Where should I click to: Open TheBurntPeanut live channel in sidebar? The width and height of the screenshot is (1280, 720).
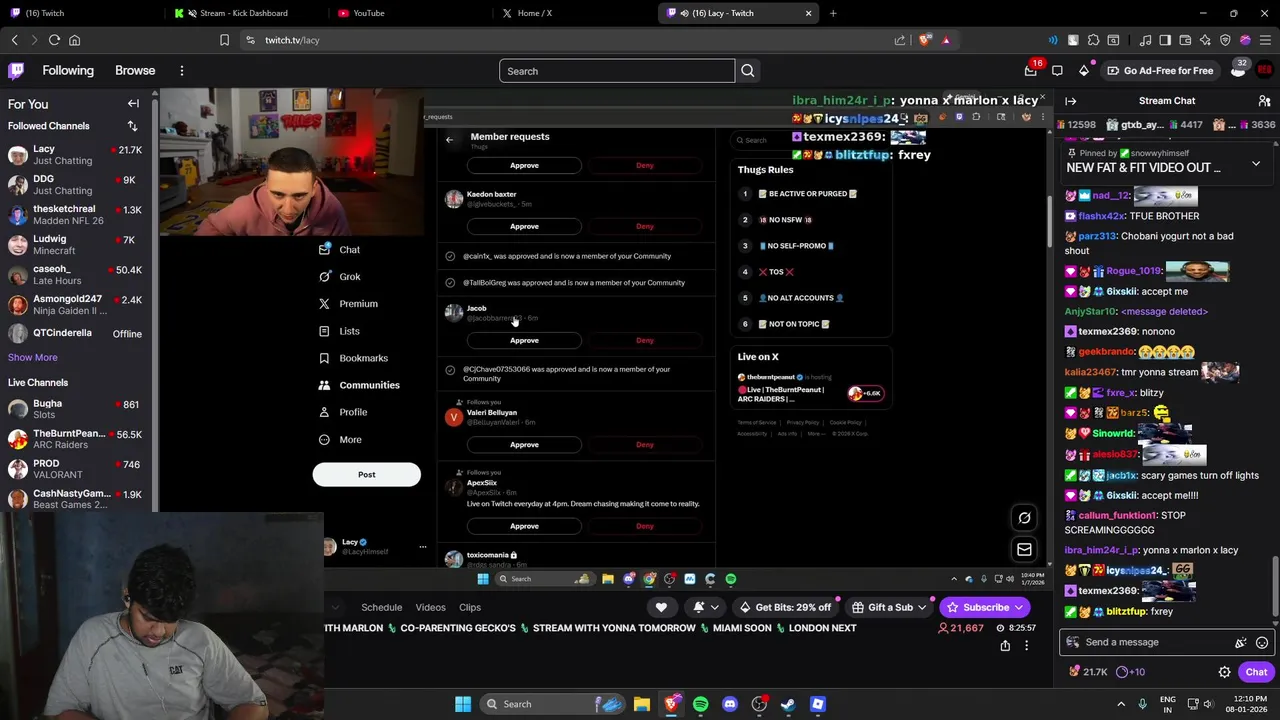(x=79, y=439)
